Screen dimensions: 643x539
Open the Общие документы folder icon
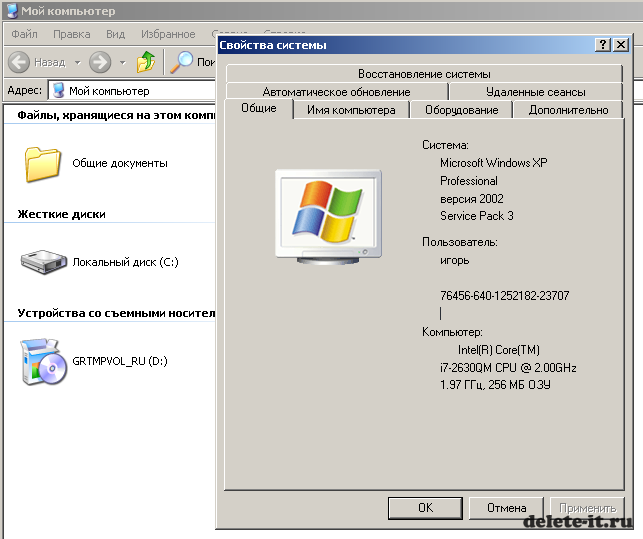(x=43, y=164)
